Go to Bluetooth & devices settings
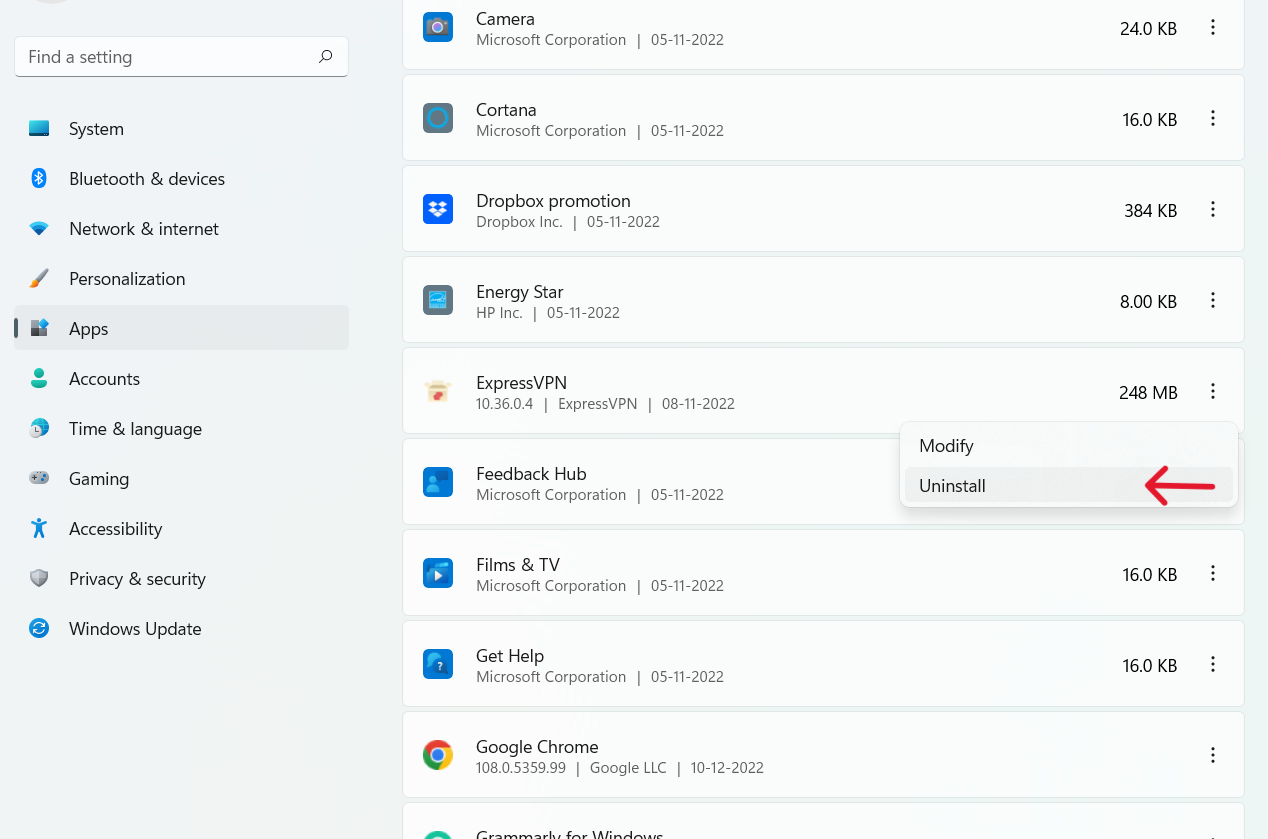Viewport: 1268px width, 839px height. pyautogui.click(x=147, y=179)
